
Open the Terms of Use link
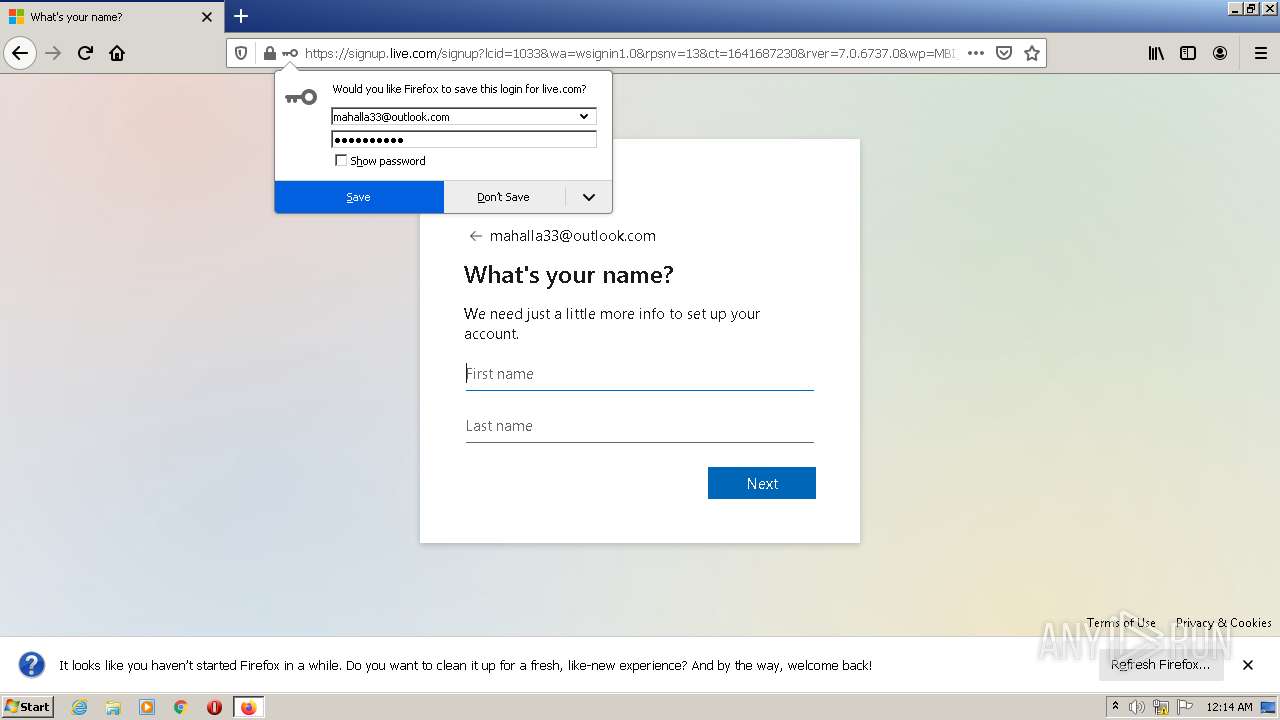(x=1121, y=622)
